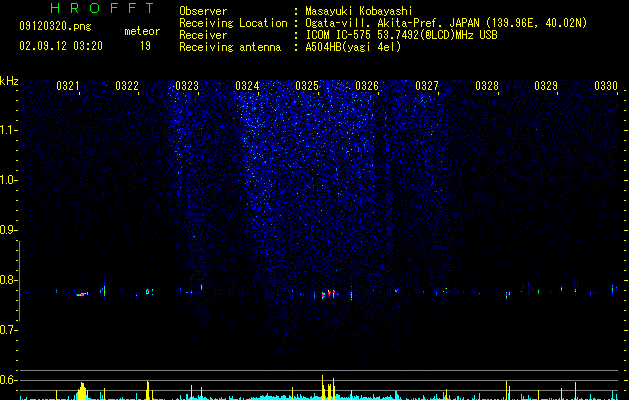Click the meteor count label
The width and height of the screenshot is (629, 400).
coord(142,31)
